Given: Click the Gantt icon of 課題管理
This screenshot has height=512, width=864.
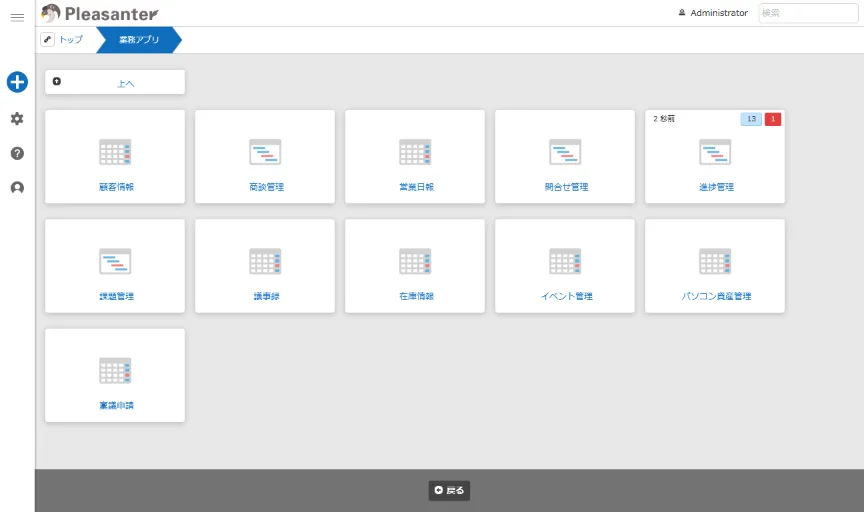Looking at the screenshot, I should click(x=115, y=261).
